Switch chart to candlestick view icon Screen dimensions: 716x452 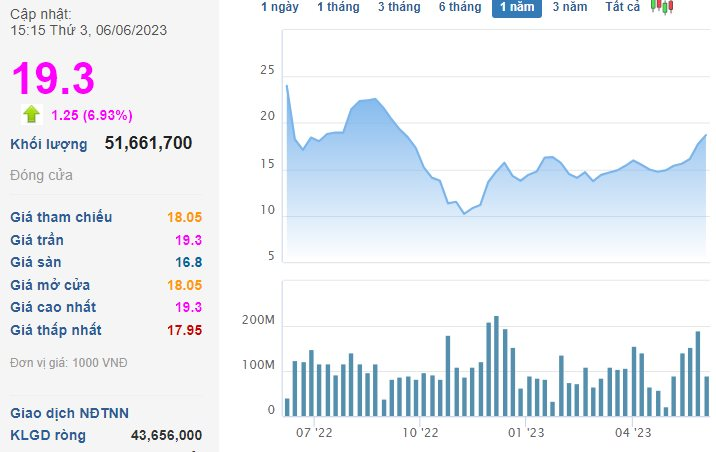(x=662, y=6)
